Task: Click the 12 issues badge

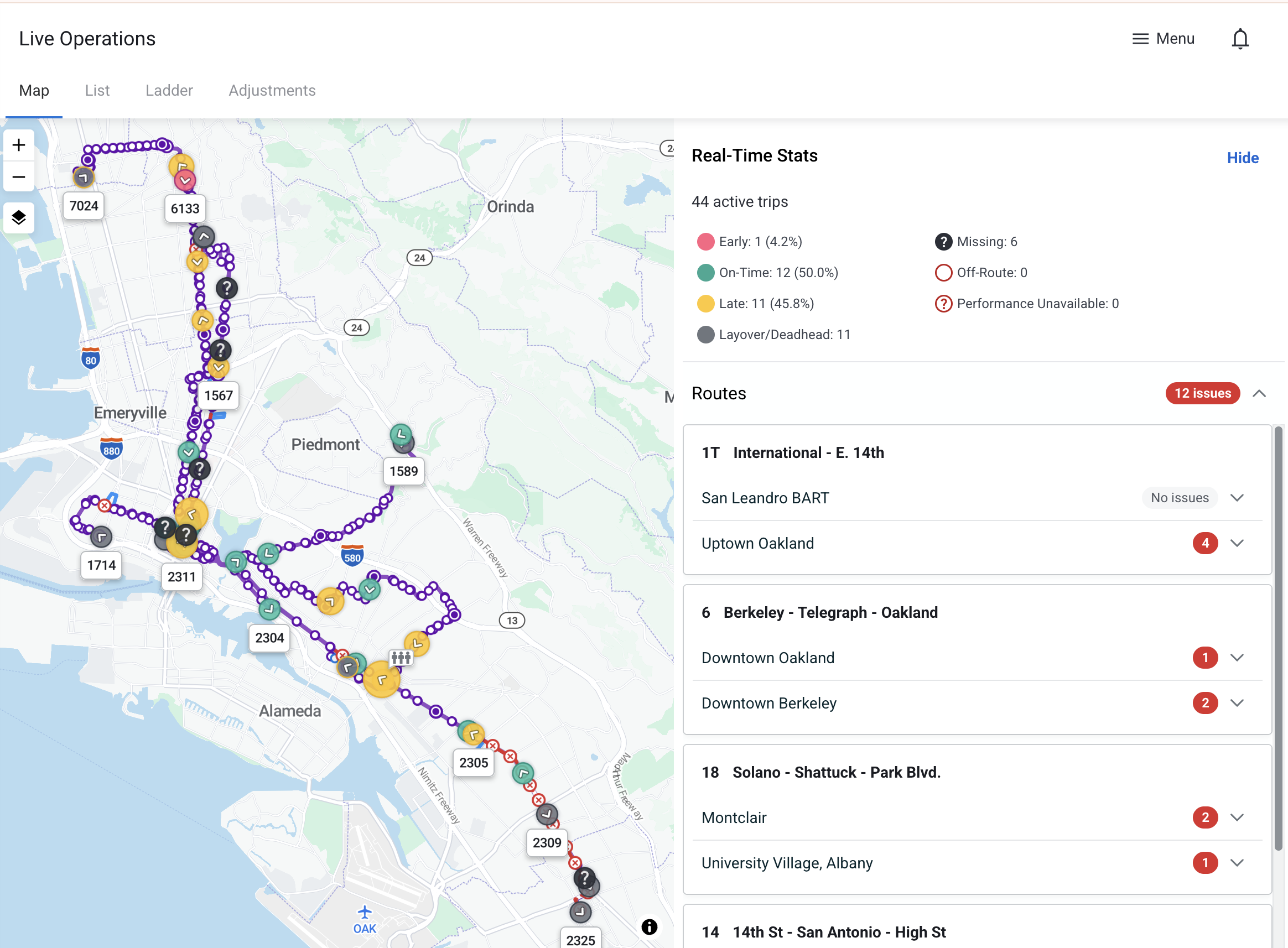Action: 1202,393
